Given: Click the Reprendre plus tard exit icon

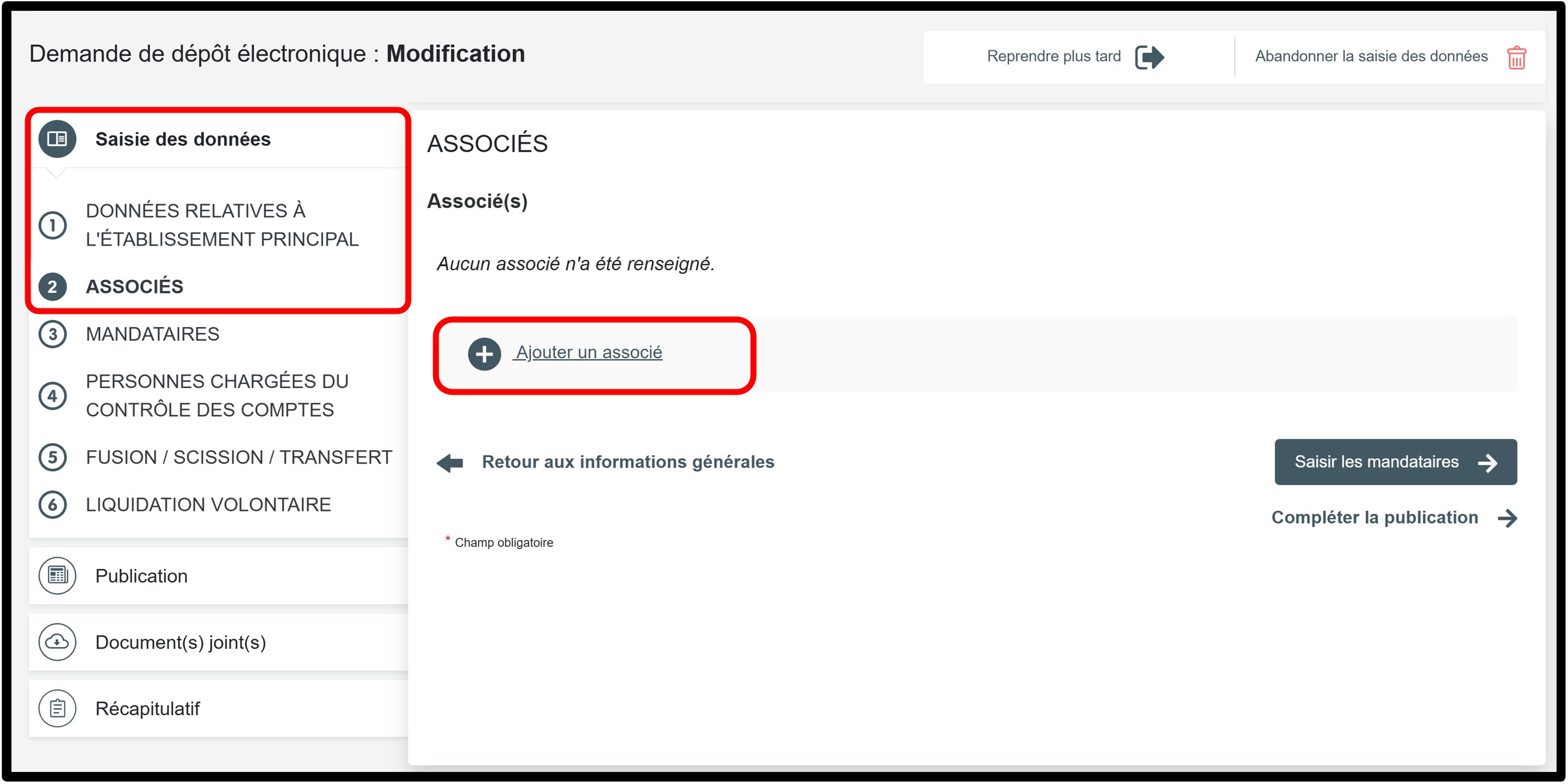Looking at the screenshot, I should tap(1149, 57).
